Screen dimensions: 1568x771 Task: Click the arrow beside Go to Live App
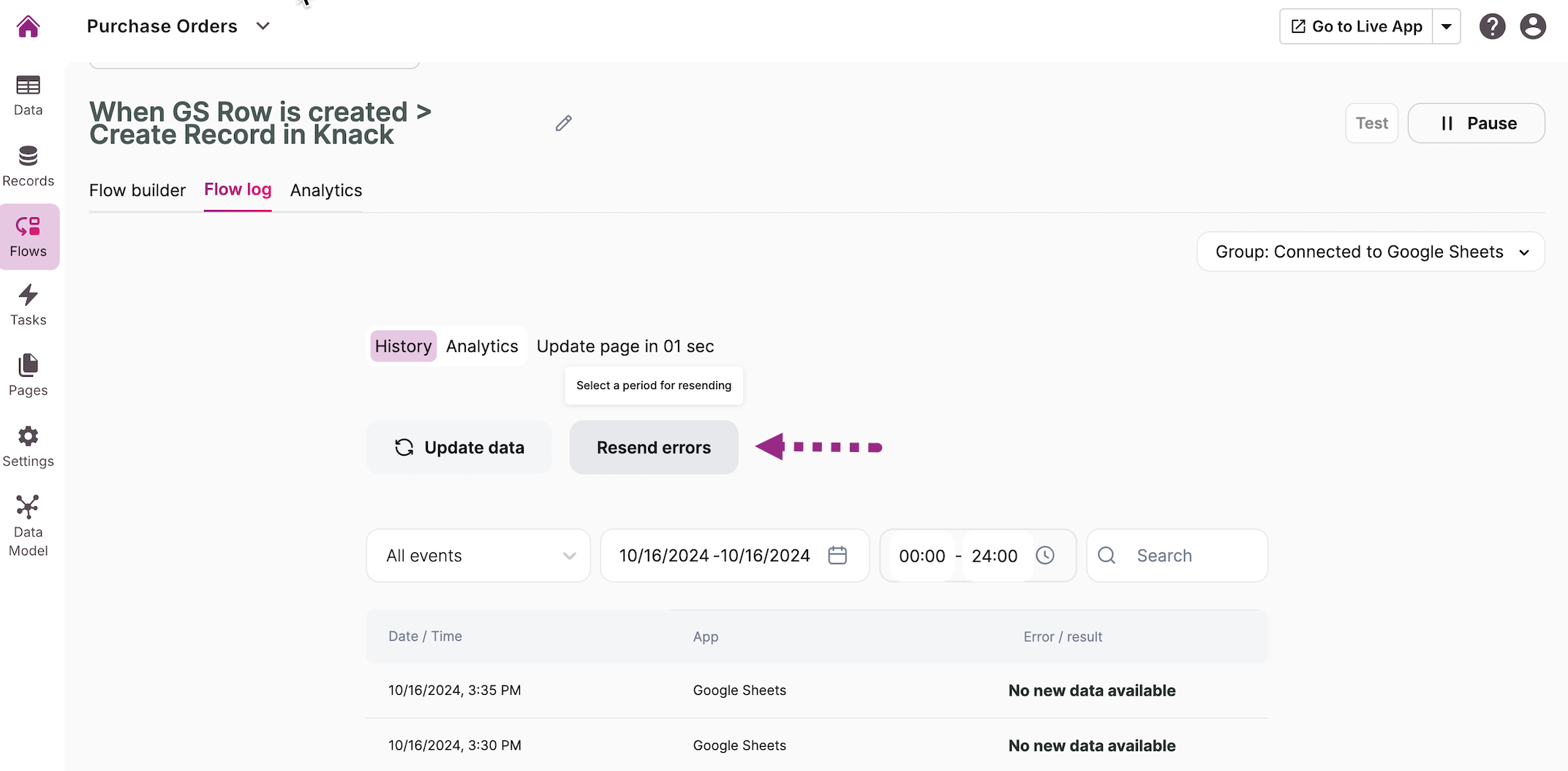pyautogui.click(x=1446, y=26)
